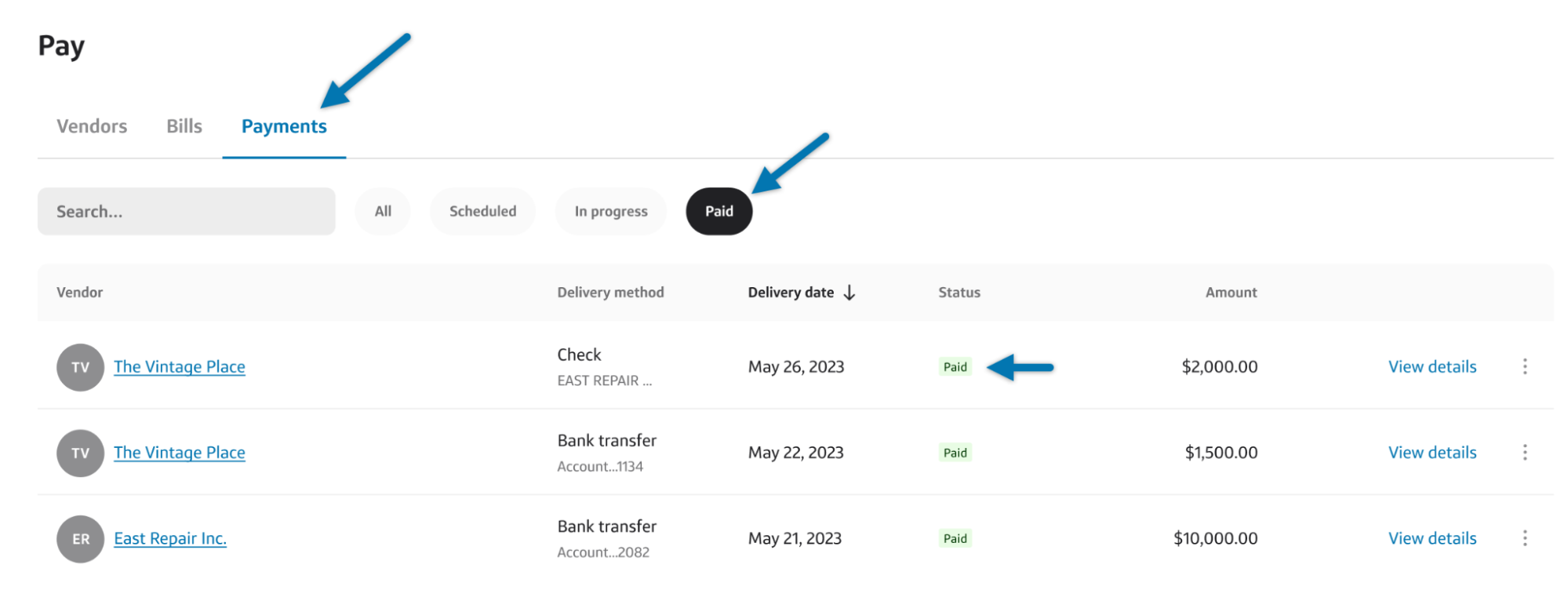Click the TV avatar on the bank transfer row
Image resolution: width=1568 pixels, height=608 pixels.
tap(80, 453)
